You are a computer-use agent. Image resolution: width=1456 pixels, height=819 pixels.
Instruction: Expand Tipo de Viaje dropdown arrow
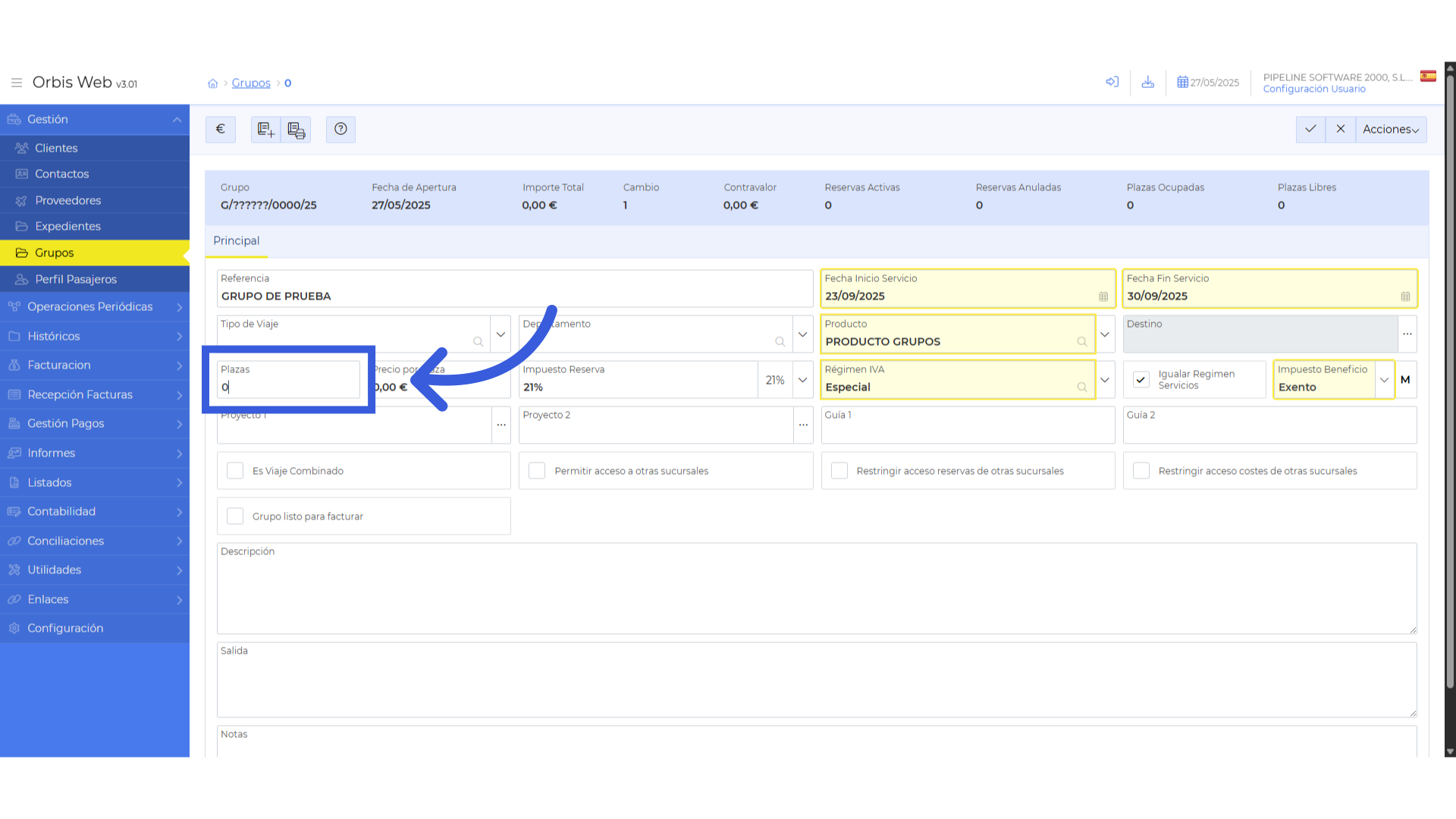tap(500, 334)
